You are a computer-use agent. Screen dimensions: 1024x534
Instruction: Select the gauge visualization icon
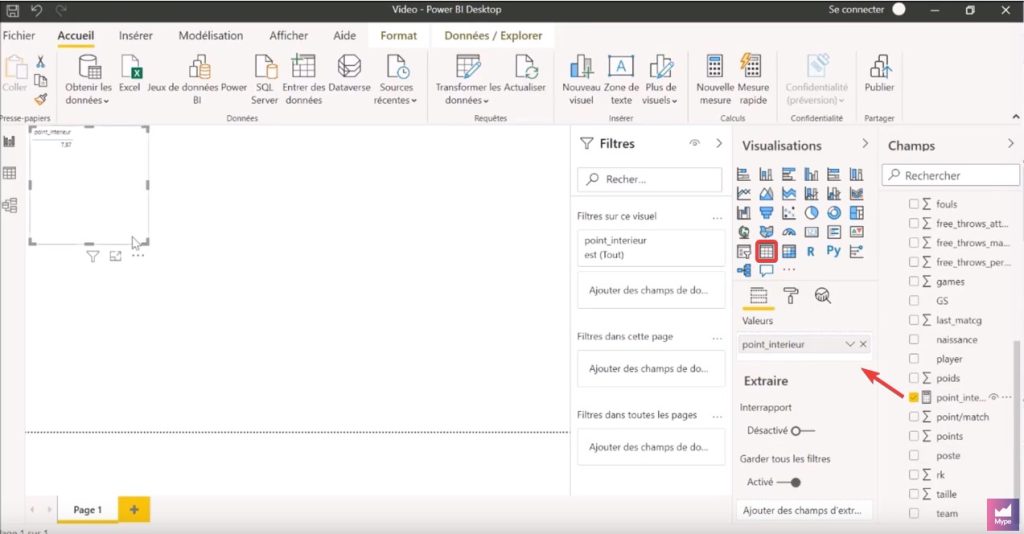coord(788,232)
